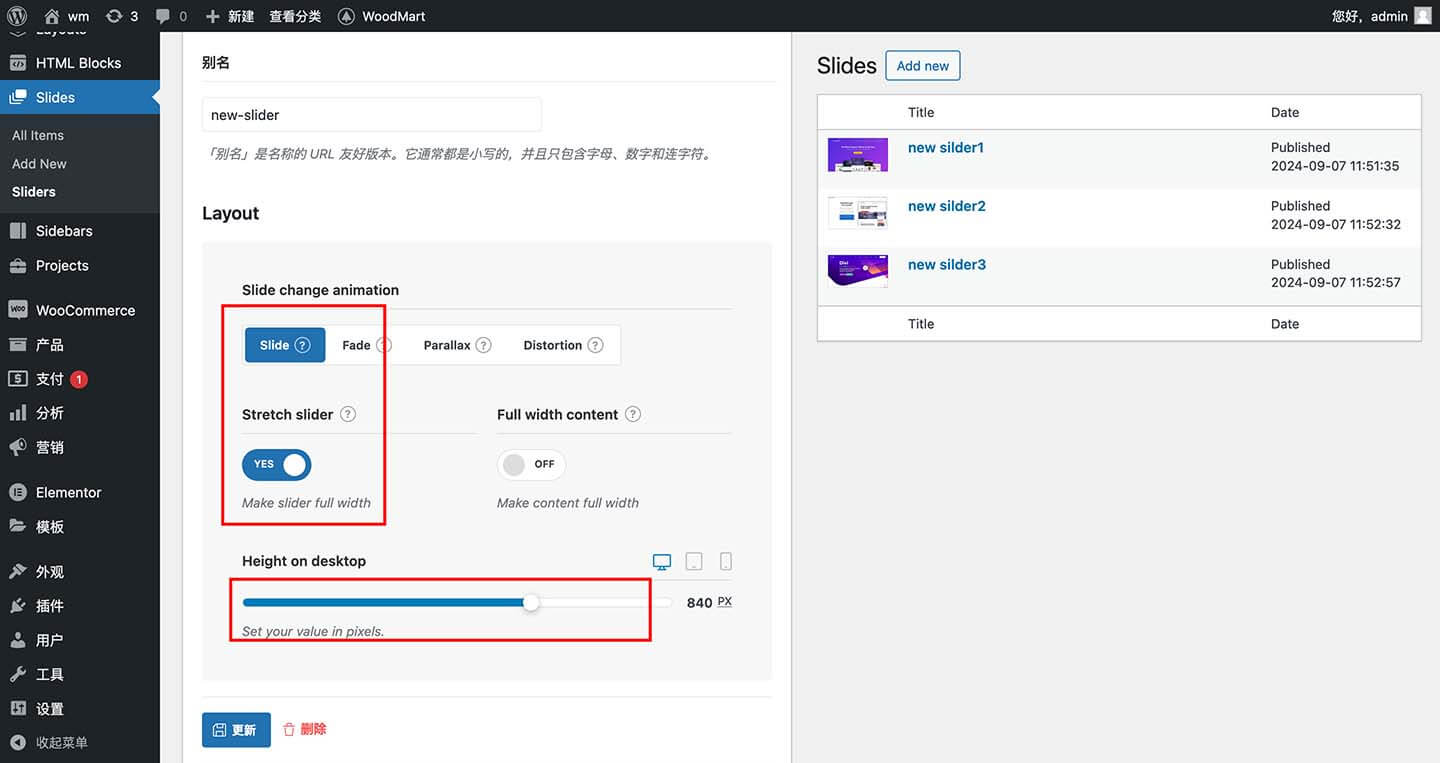
Task: Enable the Full width content toggle
Action: click(531, 465)
